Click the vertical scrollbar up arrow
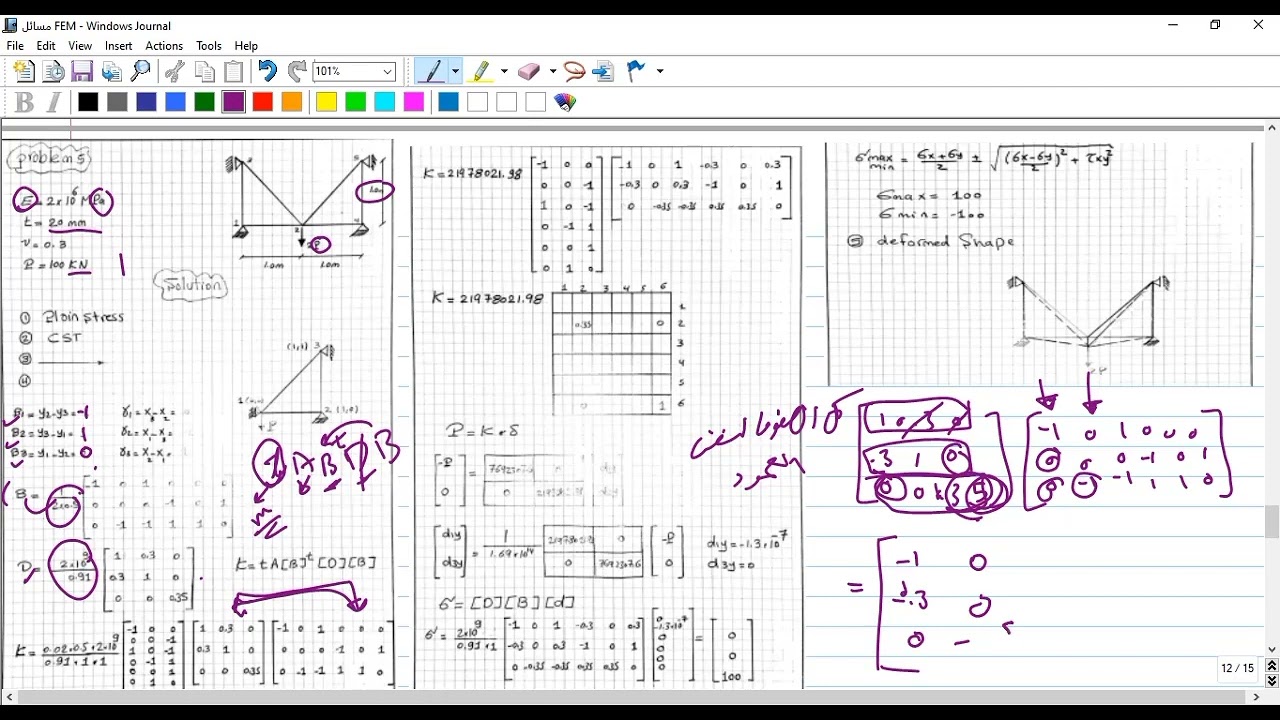 (1272, 128)
